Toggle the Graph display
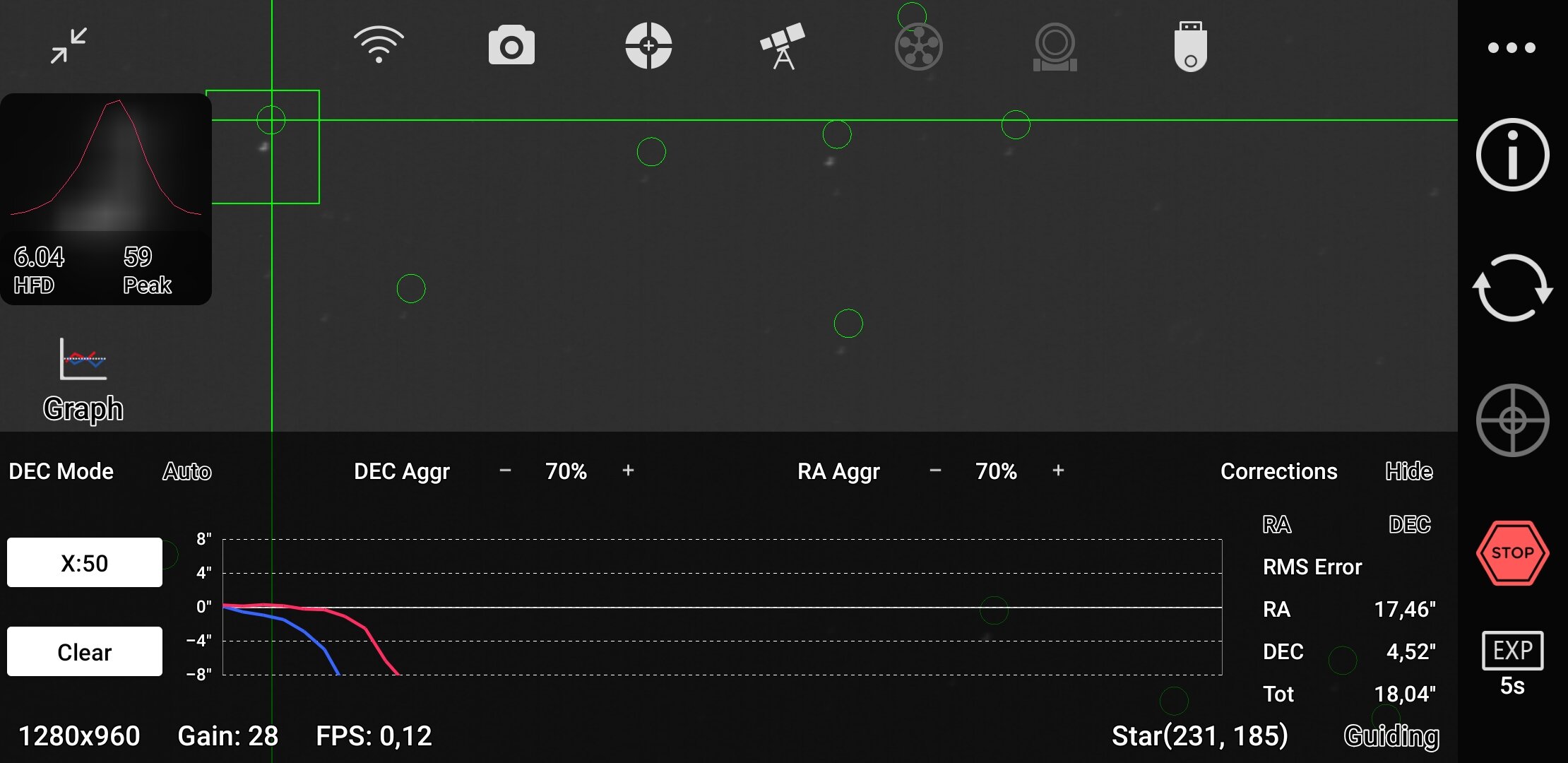This screenshot has width=1568, height=763. 83,380
